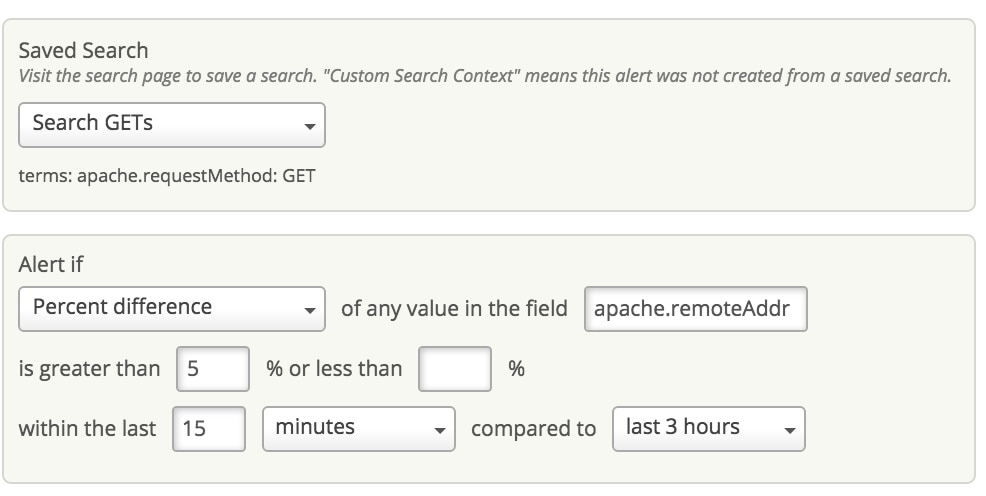986x496 pixels.
Task: Click the empty less than percent input
Action: tap(454, 368)
